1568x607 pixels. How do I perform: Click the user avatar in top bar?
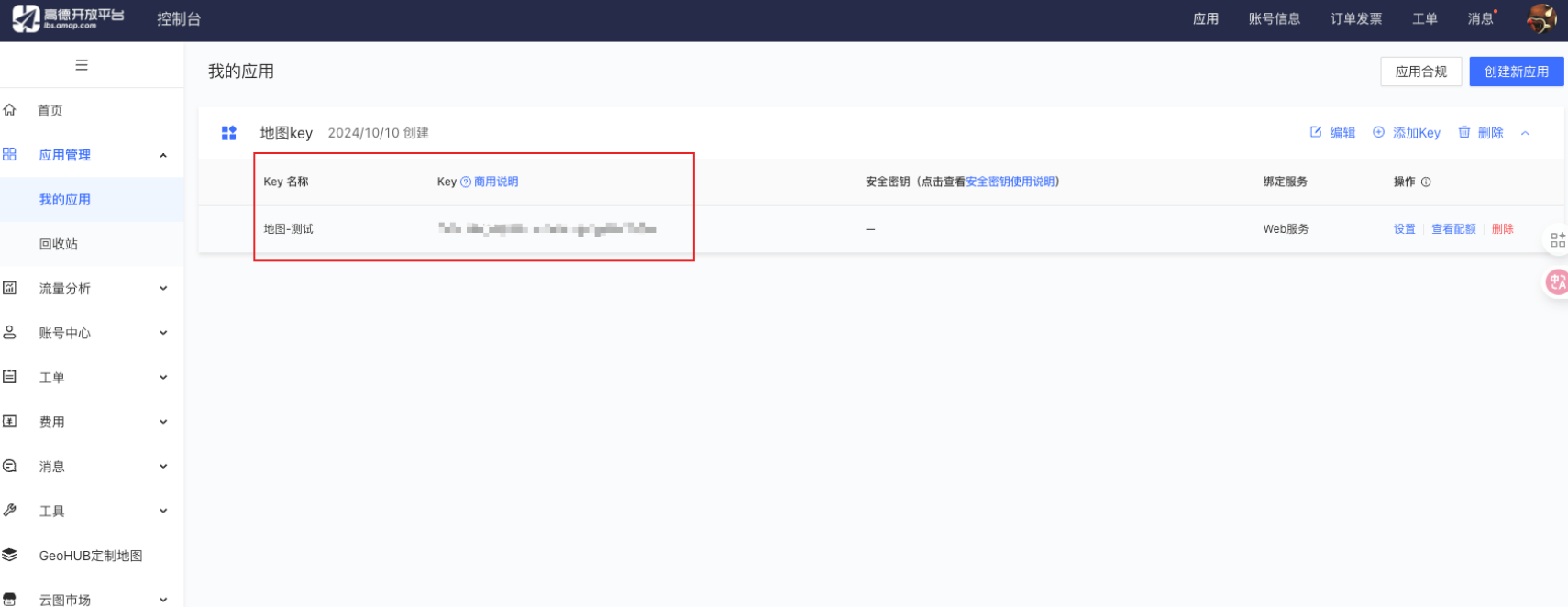click(x=1540, y=18)
